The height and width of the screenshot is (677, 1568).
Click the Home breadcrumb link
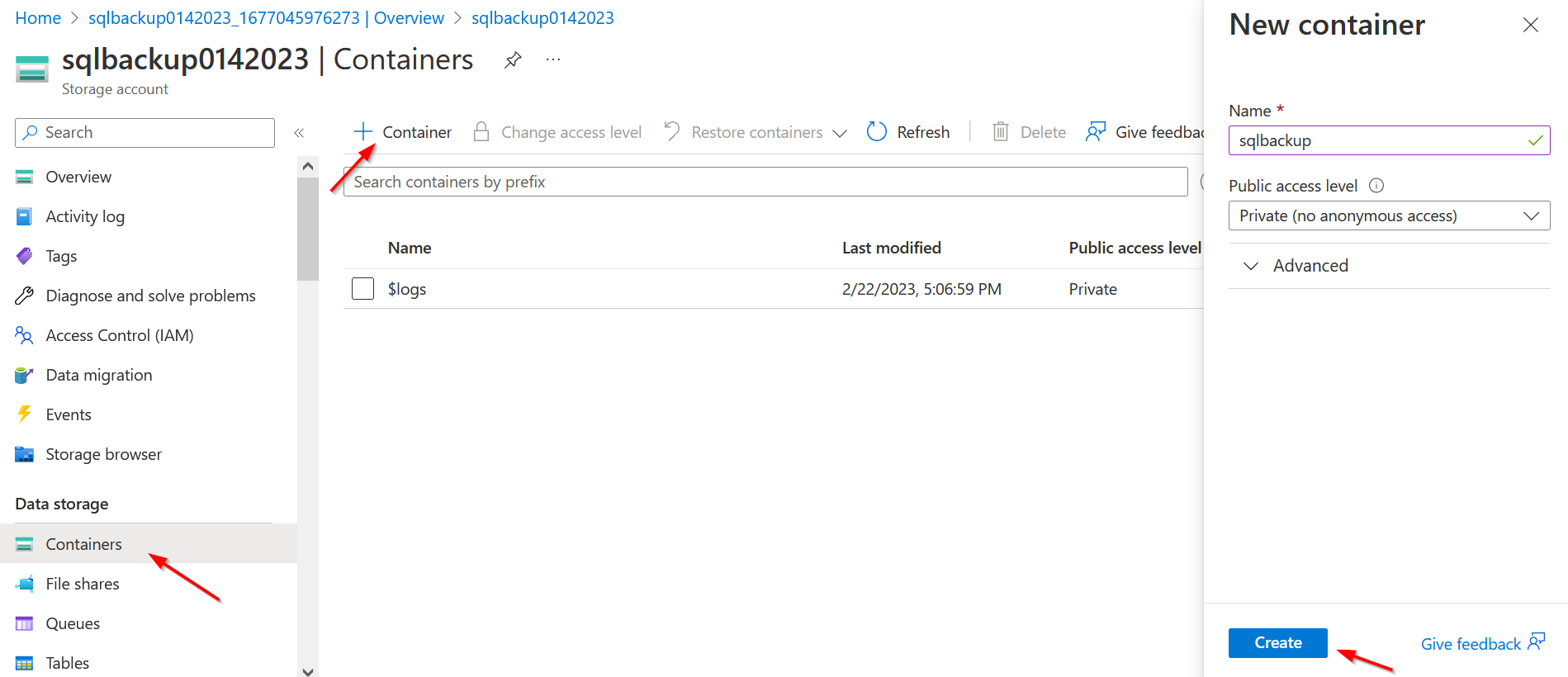coord(38,18)
